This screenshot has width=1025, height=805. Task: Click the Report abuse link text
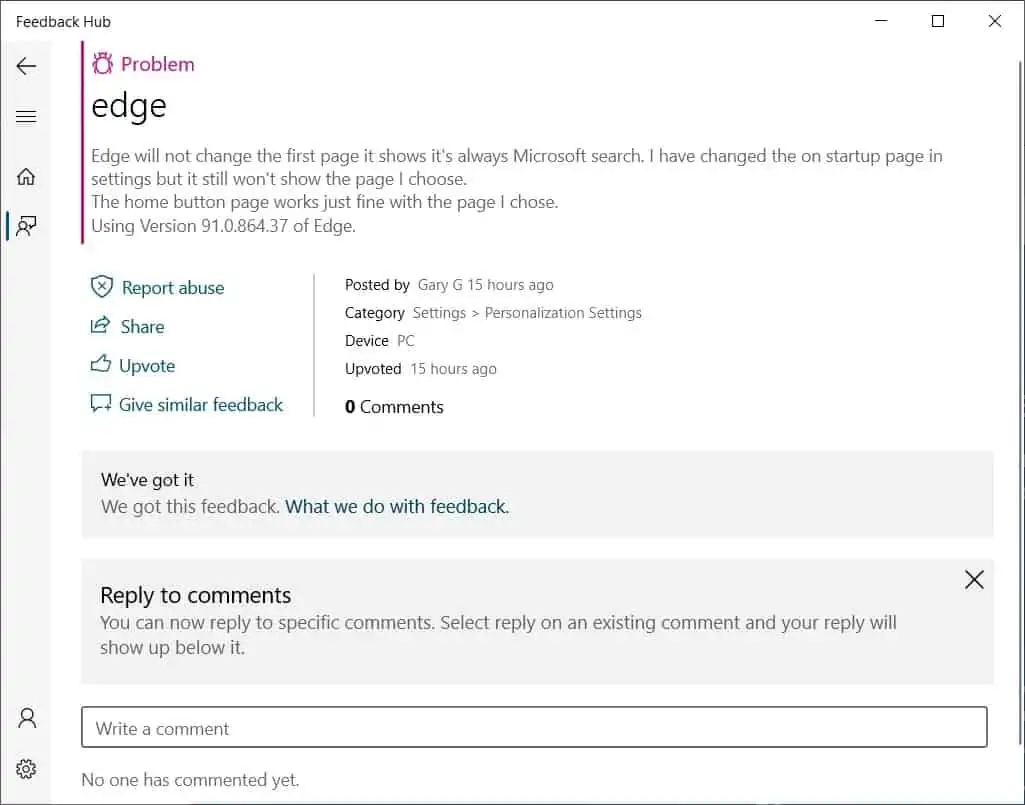pos(173,288)
